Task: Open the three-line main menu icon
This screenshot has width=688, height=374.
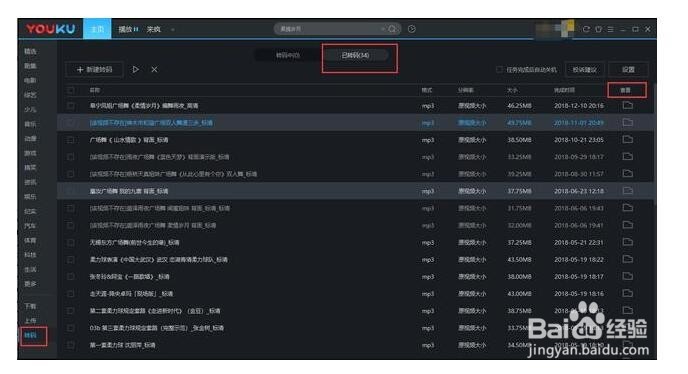Action: [x=610, y=29]
